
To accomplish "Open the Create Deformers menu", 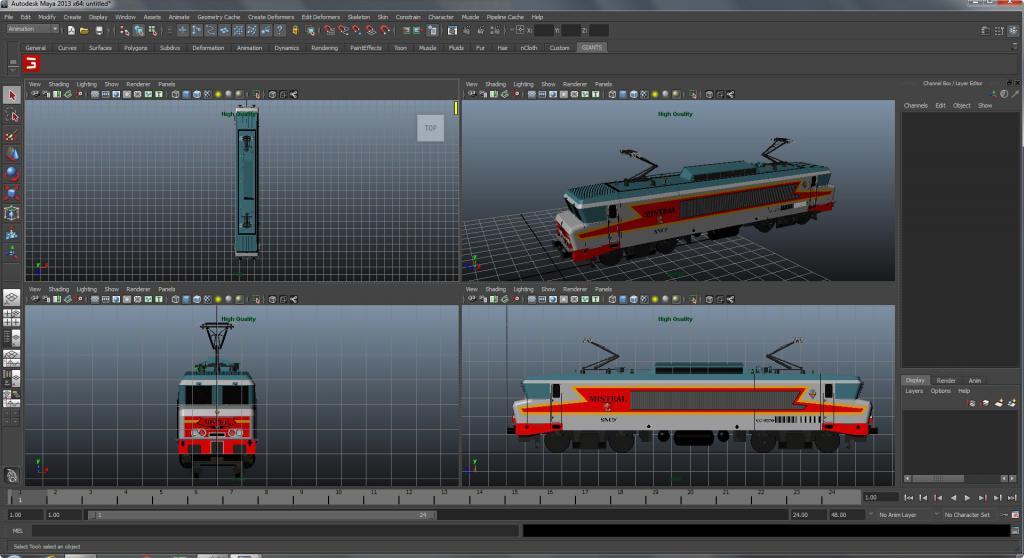I will coord(270,17).
